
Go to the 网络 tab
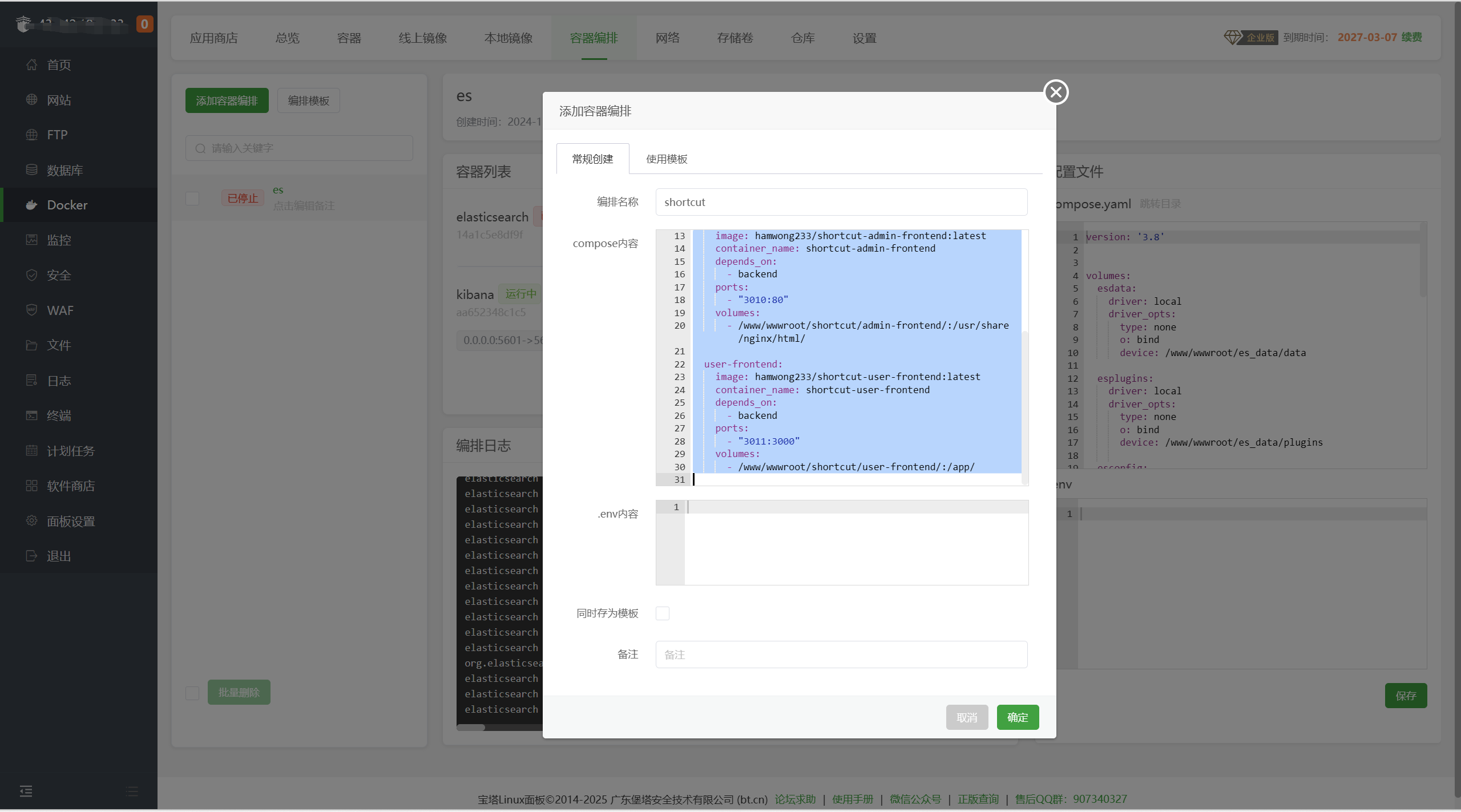click(668, 38)
